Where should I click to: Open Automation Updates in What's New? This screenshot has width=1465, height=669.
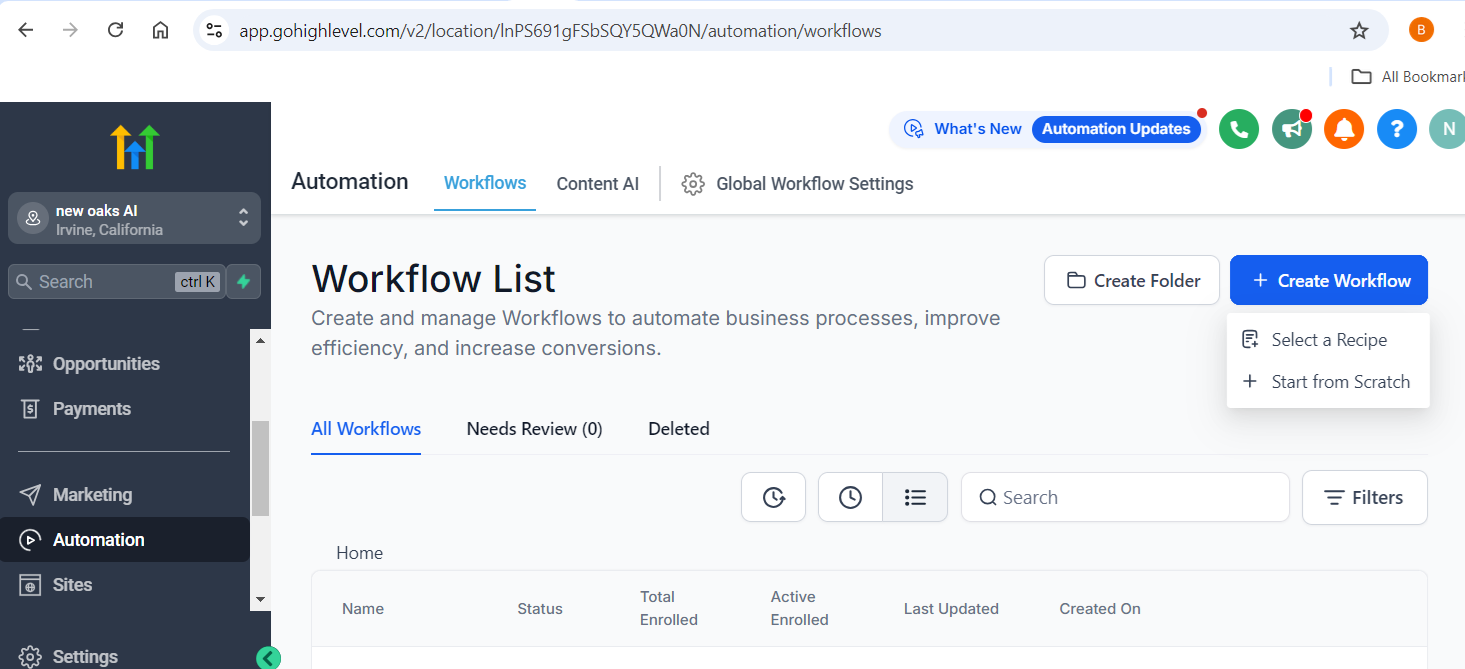1116,129
